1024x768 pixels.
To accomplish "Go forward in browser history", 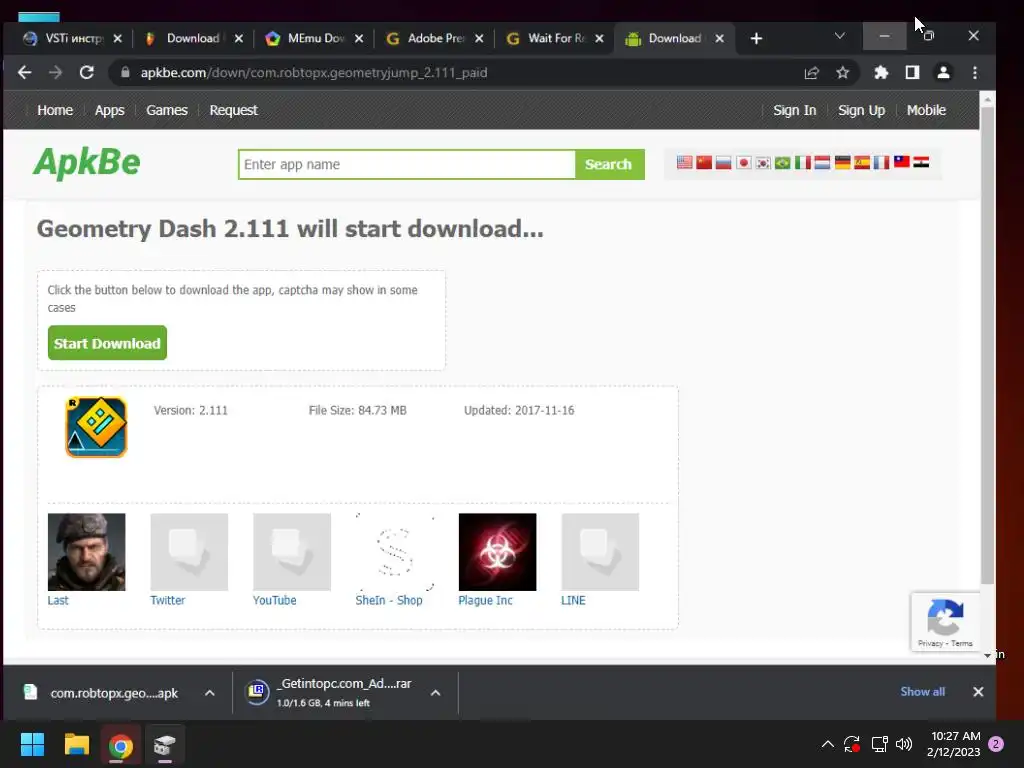I will point(56,72).
